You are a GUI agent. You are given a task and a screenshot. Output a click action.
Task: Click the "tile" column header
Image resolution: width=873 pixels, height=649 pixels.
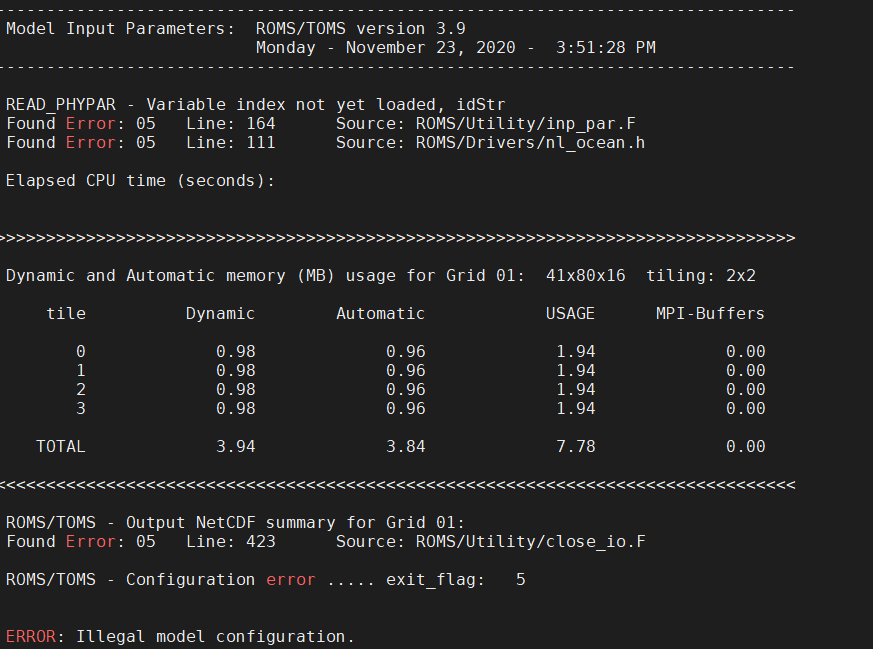(x=66, y=313)
